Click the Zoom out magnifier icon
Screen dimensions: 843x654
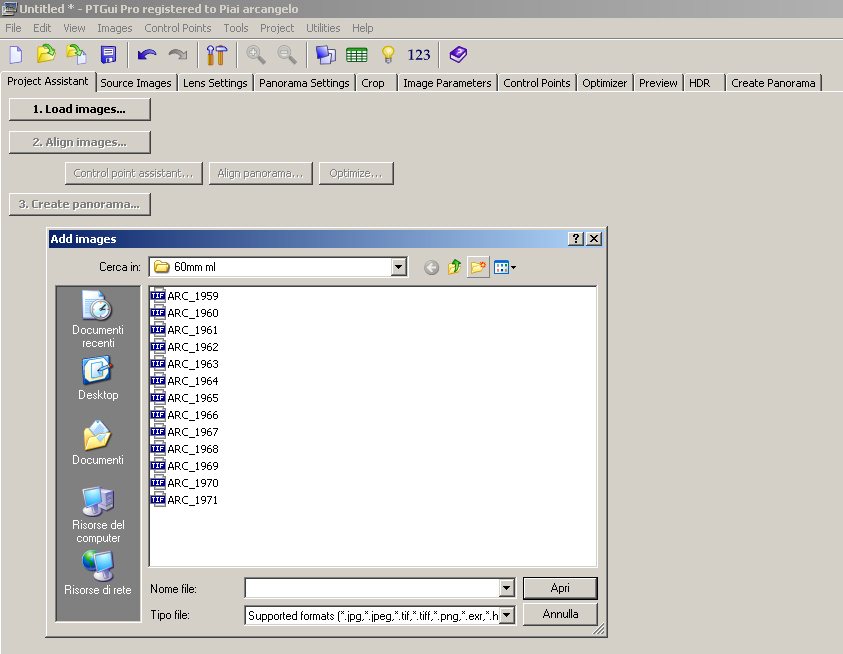tap(287, 55)
